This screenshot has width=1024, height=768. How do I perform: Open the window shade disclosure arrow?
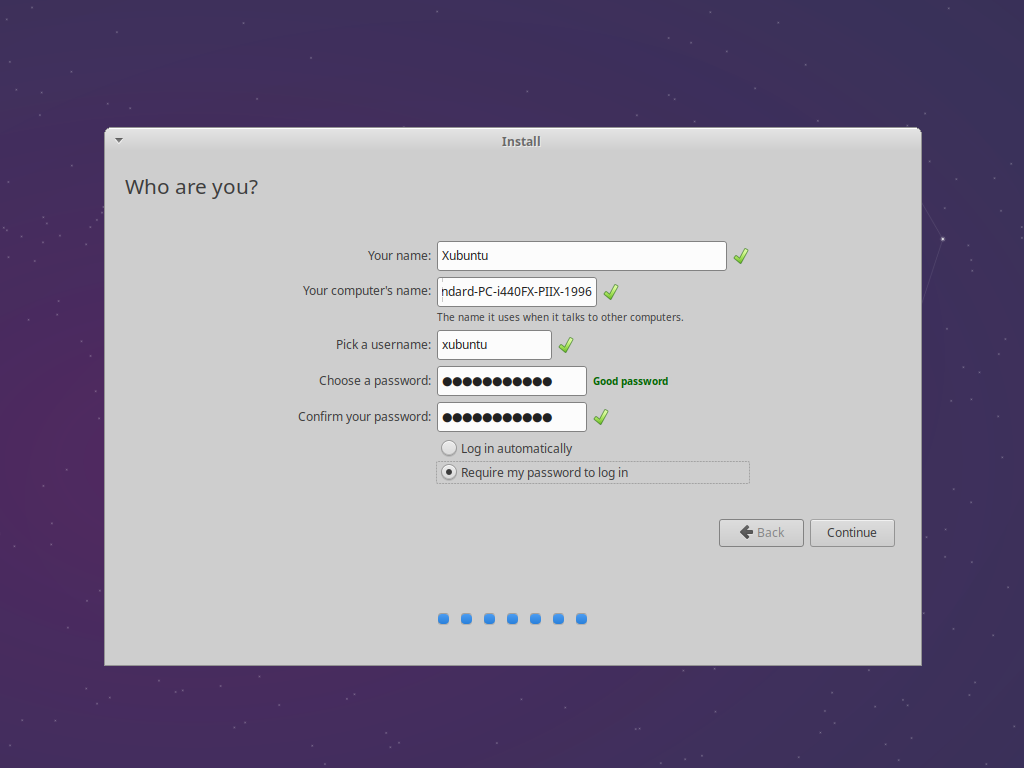[x=118, y=140]
